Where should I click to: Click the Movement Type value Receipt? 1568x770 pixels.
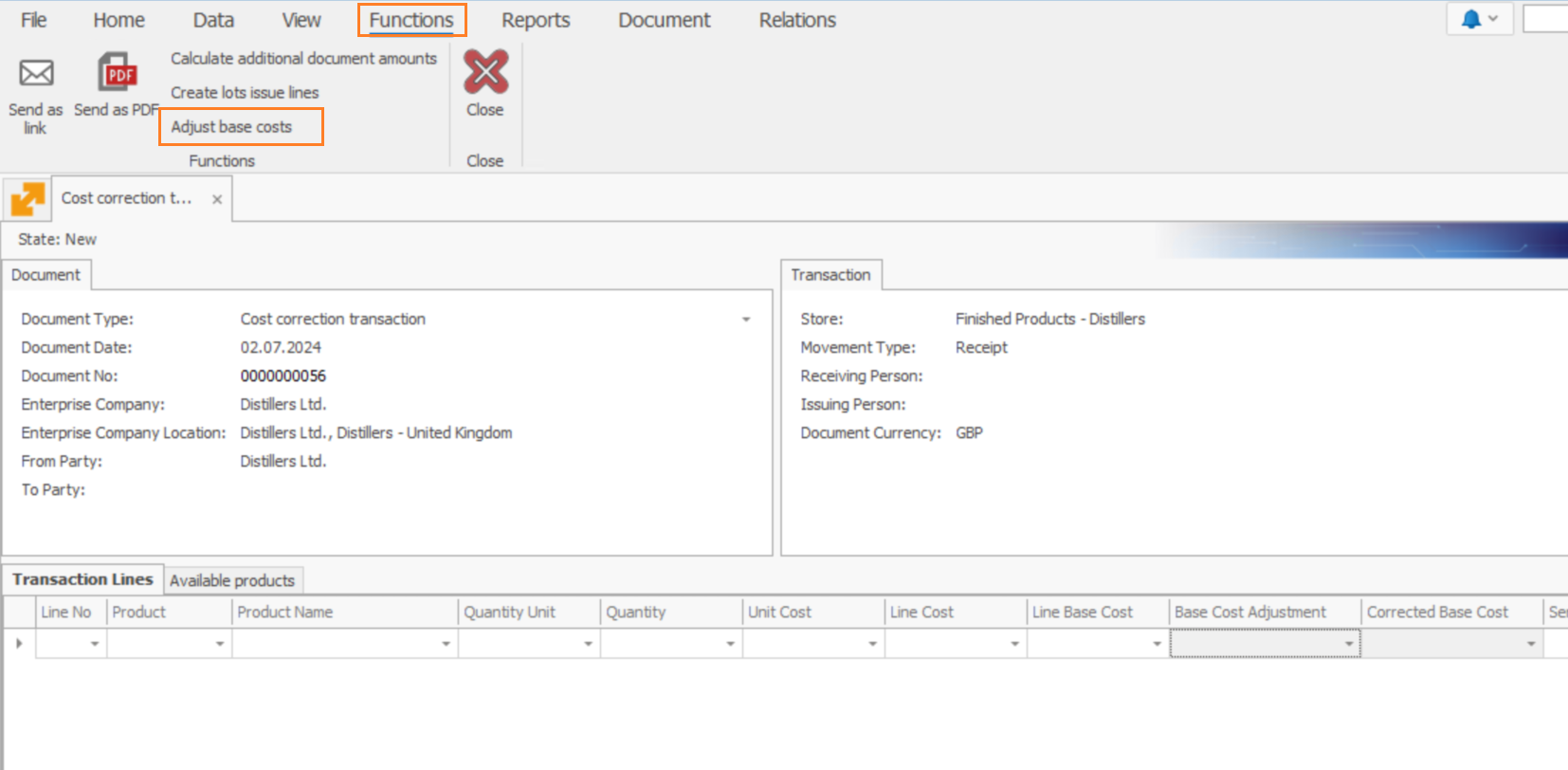981,347
